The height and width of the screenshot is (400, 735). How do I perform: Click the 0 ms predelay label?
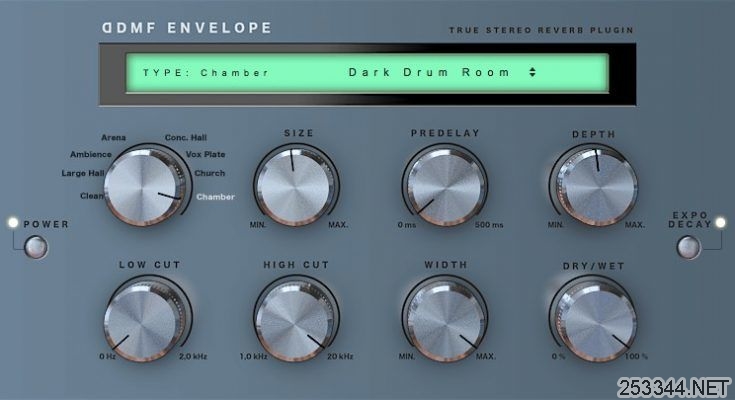click(407, 225)
